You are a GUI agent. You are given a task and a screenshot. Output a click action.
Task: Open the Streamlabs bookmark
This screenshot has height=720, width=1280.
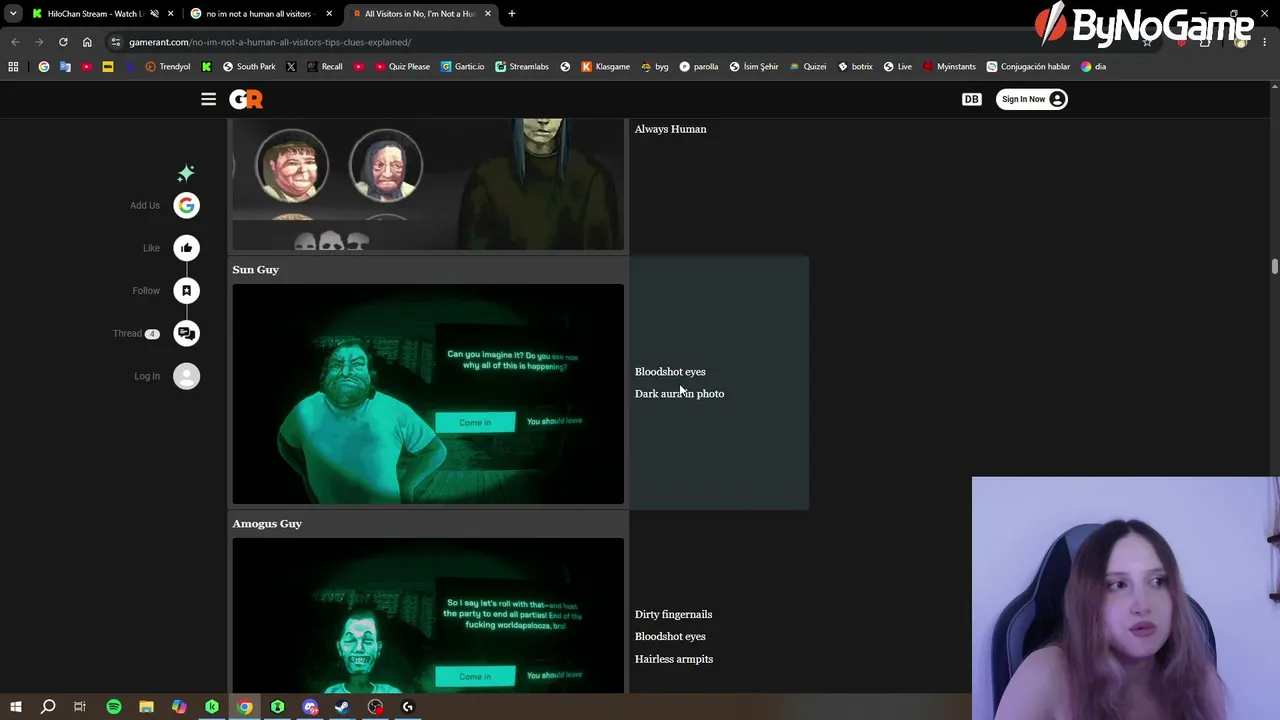tap(523, 67)
